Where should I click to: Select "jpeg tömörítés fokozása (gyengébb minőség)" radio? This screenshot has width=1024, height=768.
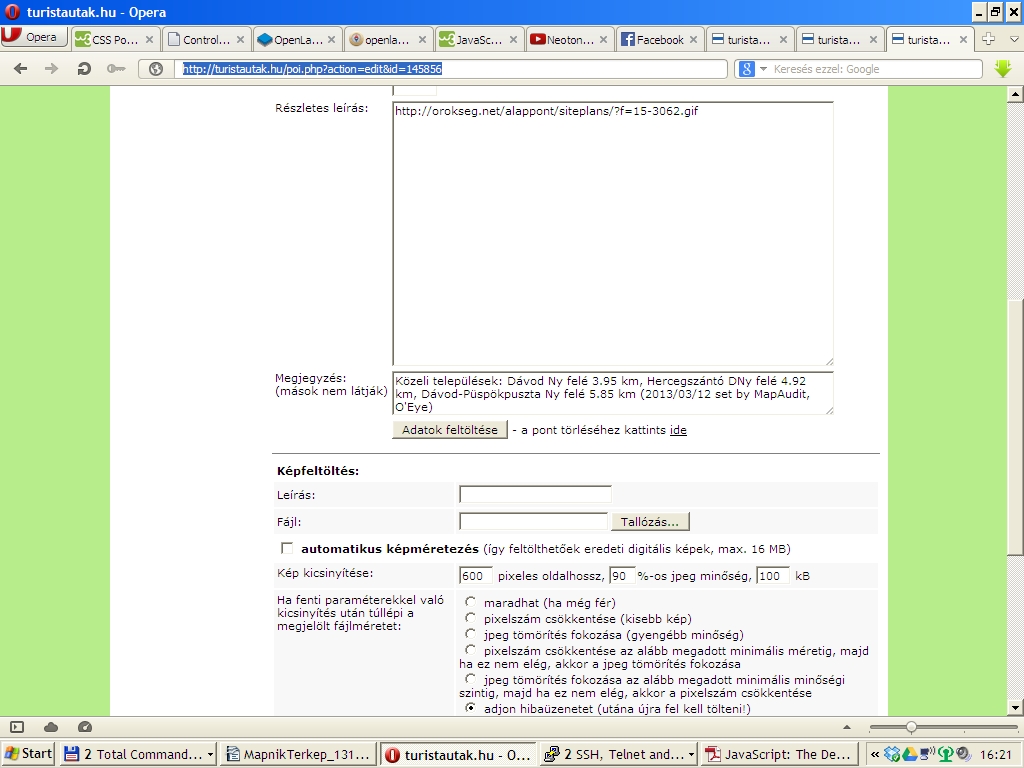point(470,634)
